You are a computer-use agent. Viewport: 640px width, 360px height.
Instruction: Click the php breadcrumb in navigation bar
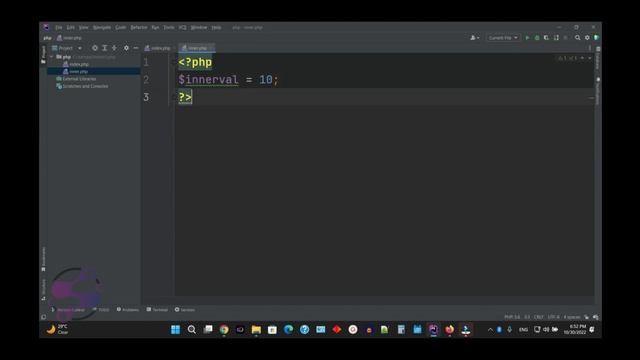(x=47, y=38)
